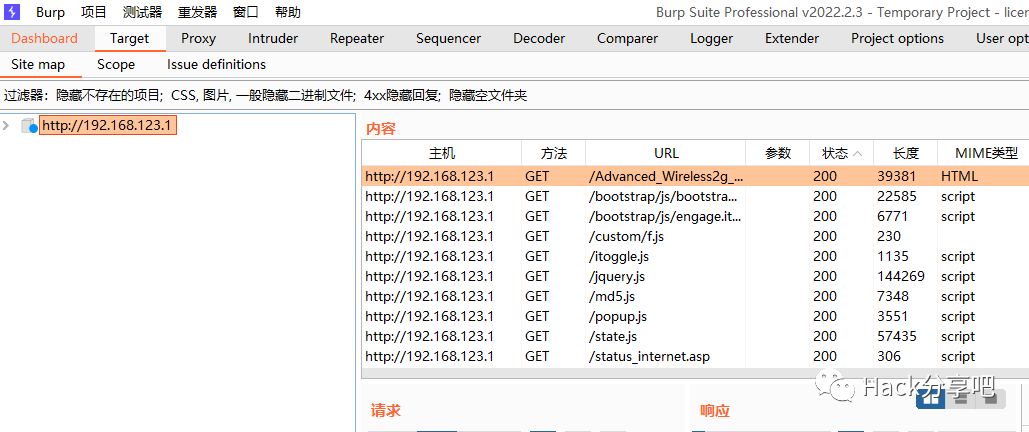Viewport: 1029px width, 432px height.
Task: Click the length value 306
Action: (x=889, y=356)
